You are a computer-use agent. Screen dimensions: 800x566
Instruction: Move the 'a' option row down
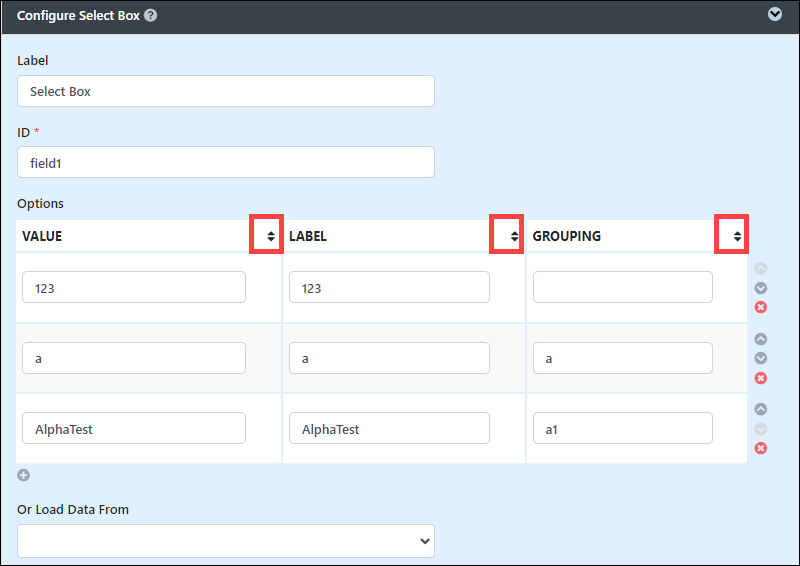click(761, 358)
